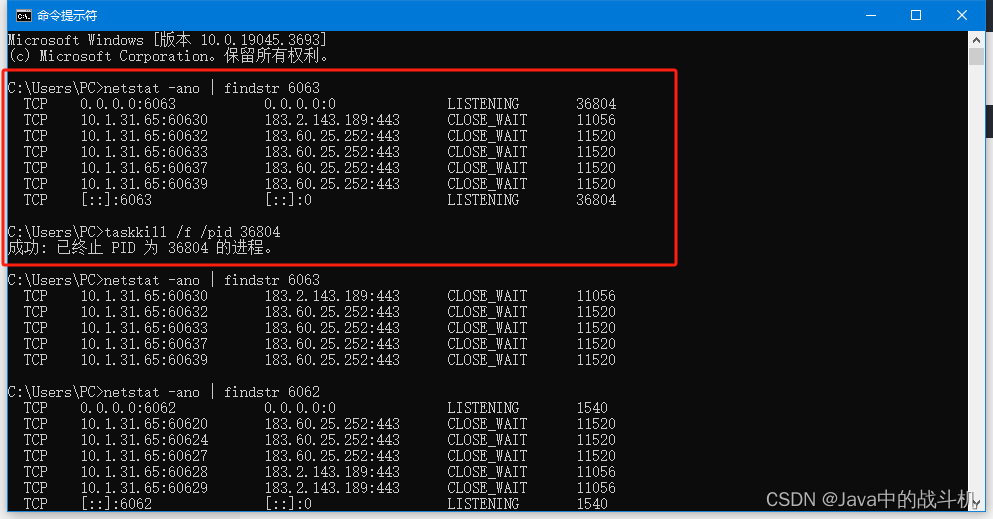Click the Microsoft Windows version line

(x=167, y=40)
